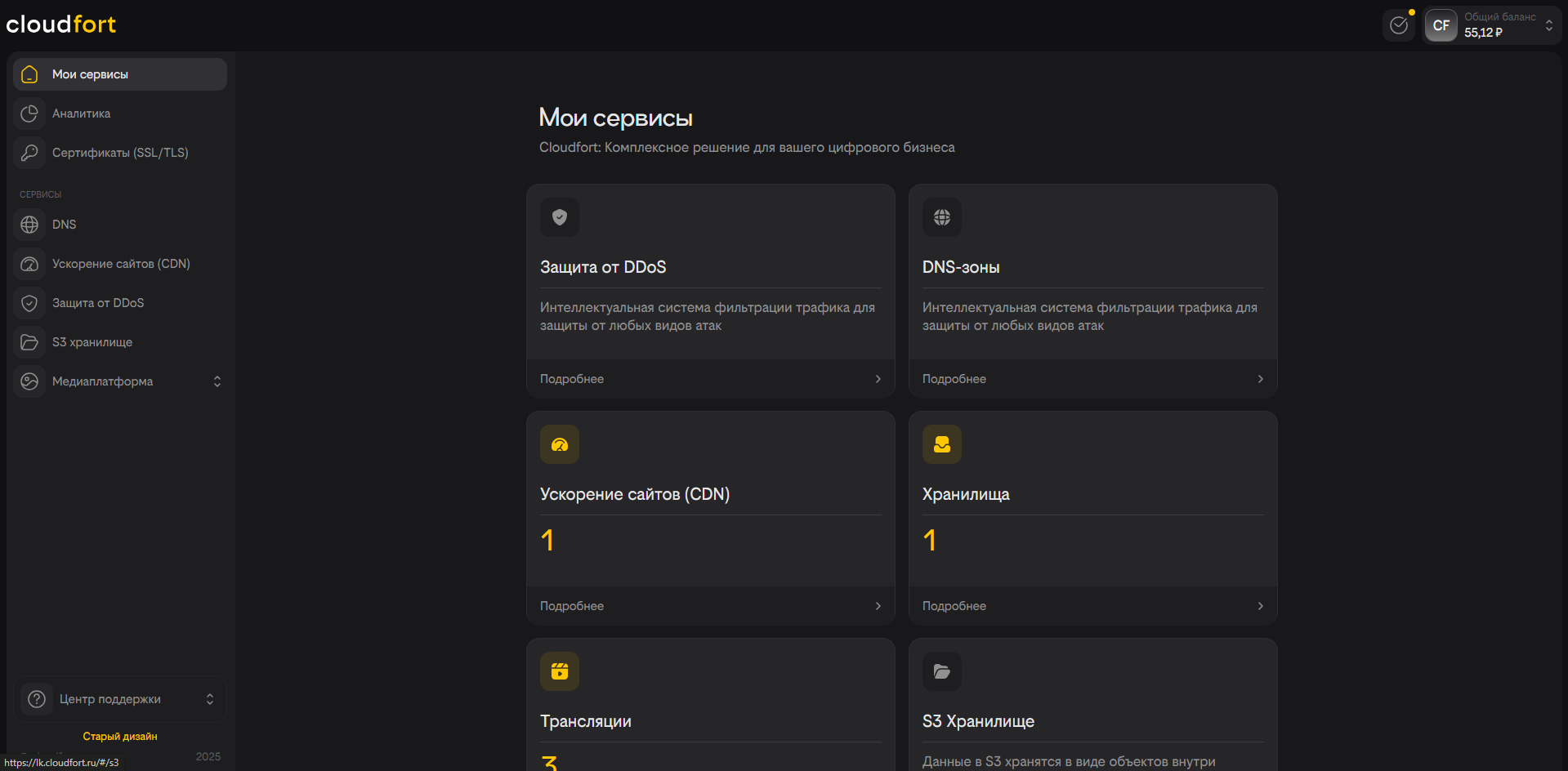This screenshot has height=771, width=1568.
Task: Go to Сертификаты (SSL/TLS) section
Action: click(120, 153)
